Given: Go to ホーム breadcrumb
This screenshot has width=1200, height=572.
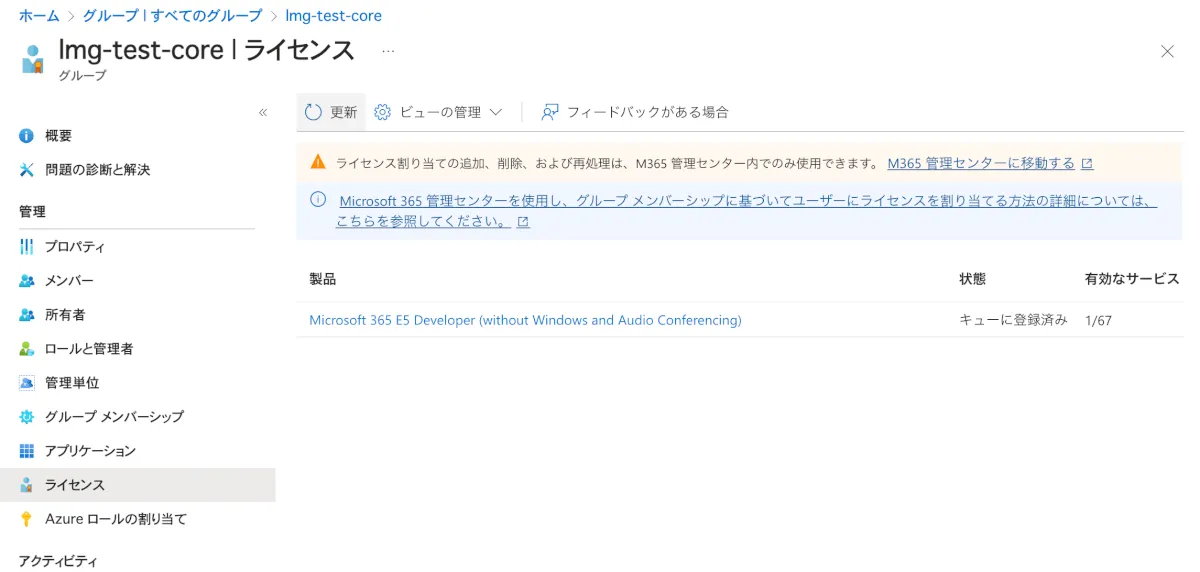Looking at the screenshot, I should pyautogui.click(x=39, y=16).
